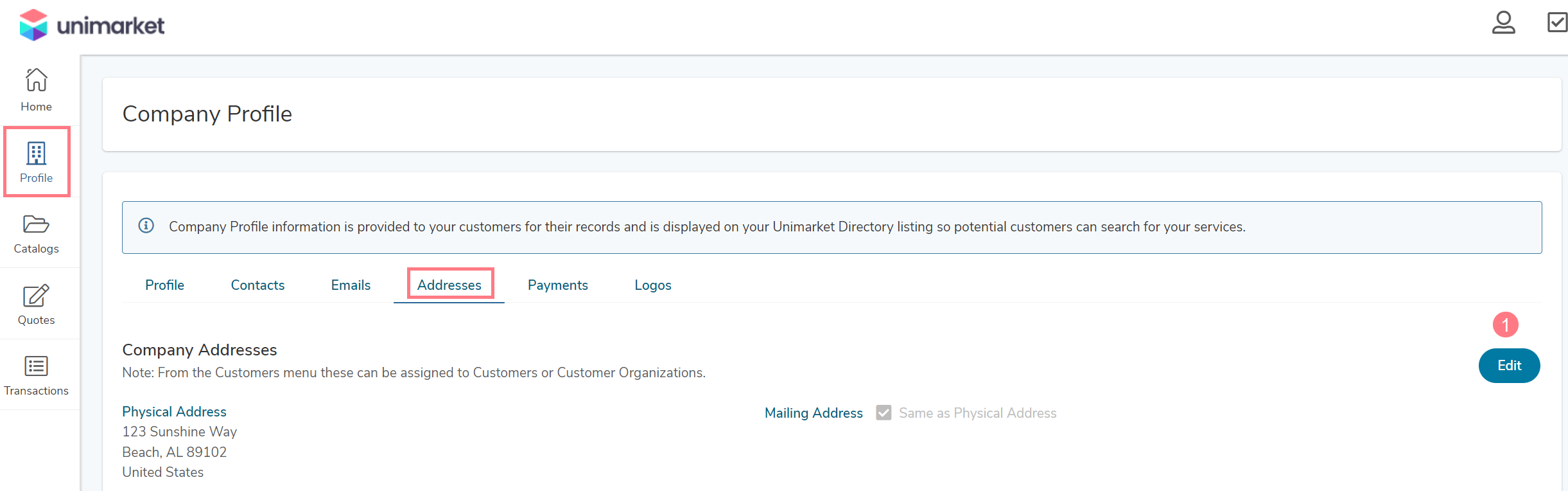Click the Company Profile page title
Screen dimensions: 1568x491
pos(207,114)
